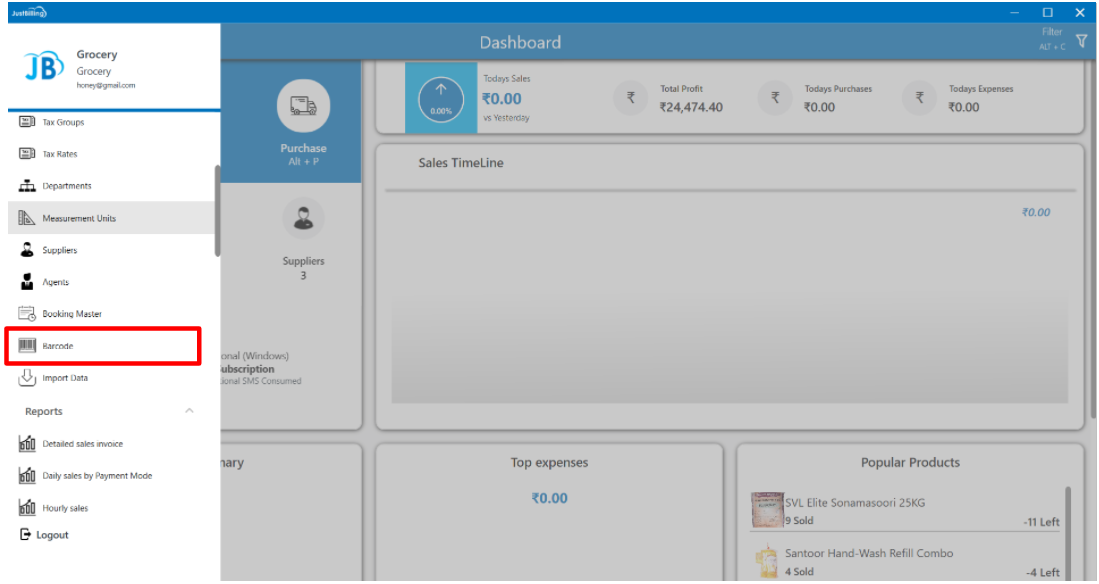Collapse the Reports section chevron

(189, 411)
